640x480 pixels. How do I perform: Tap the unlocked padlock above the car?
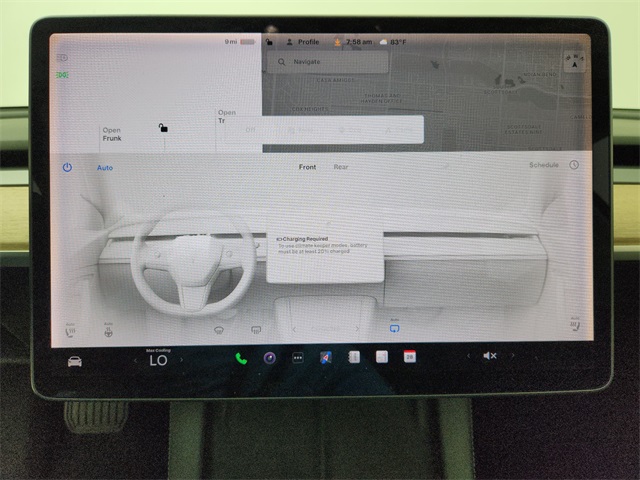163,128
